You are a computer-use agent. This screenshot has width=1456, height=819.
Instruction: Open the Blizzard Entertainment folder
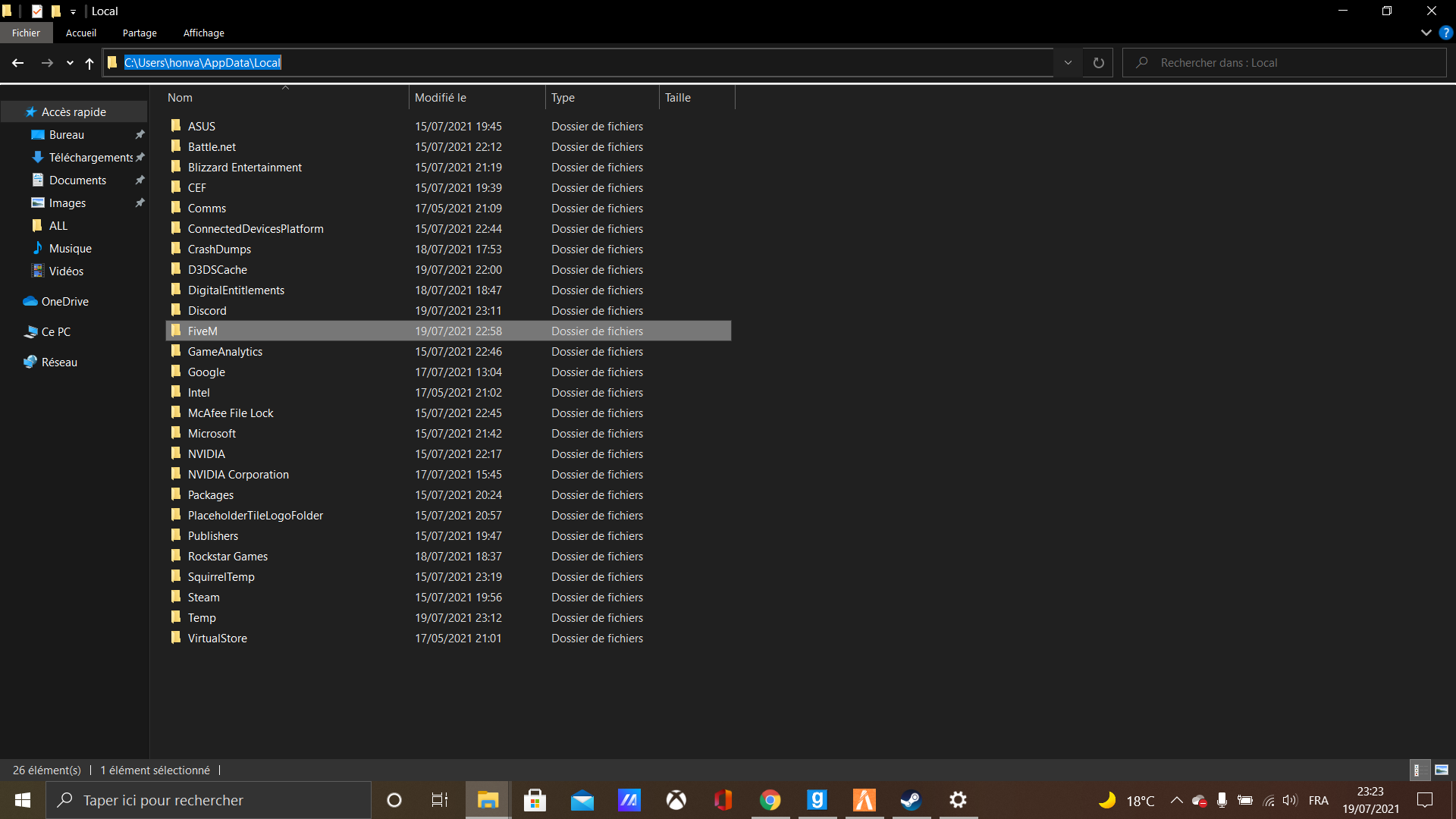coord(245,167)
